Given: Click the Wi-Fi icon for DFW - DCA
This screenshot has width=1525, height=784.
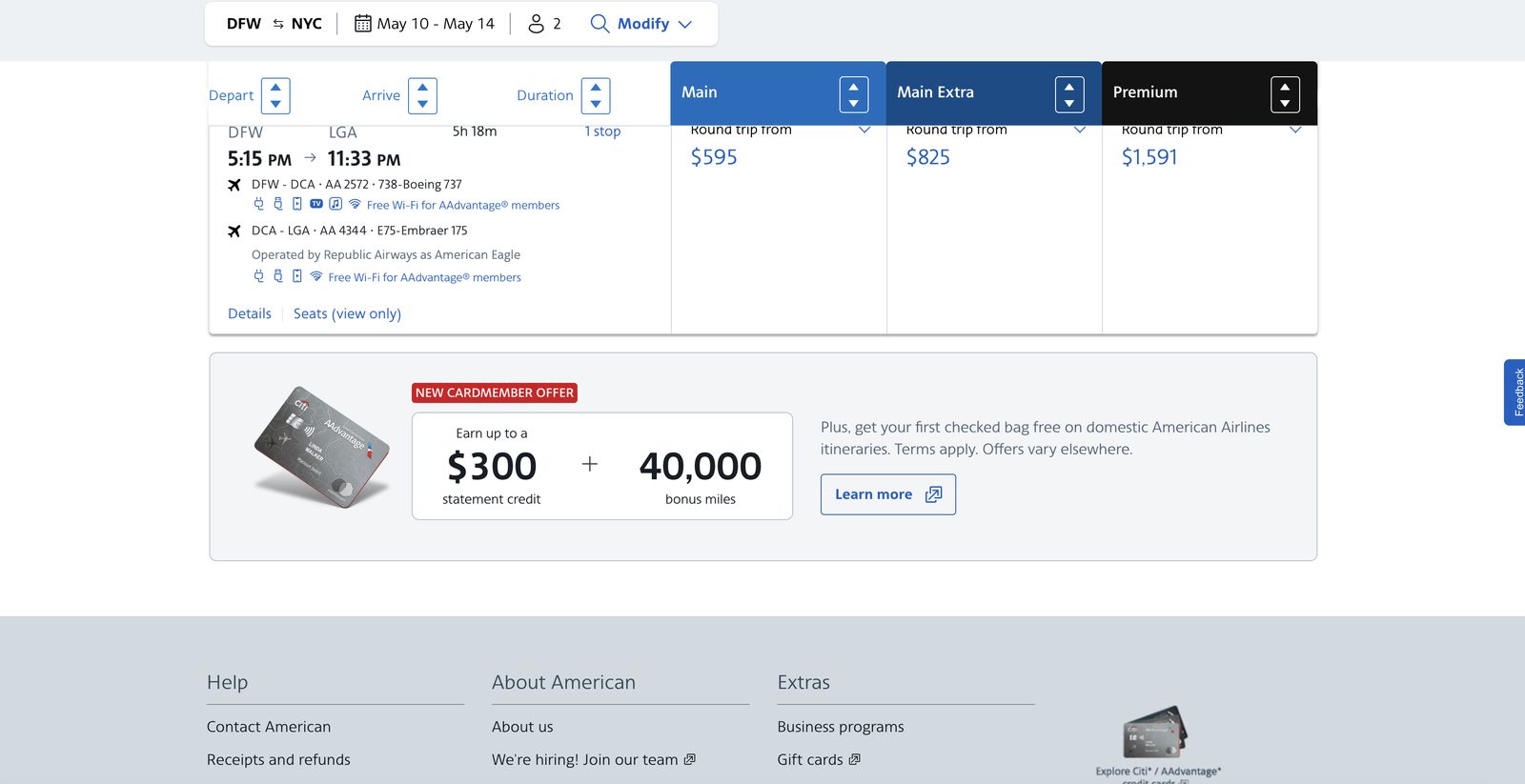Looking at the screenshot, I should [x=355, y=204].
